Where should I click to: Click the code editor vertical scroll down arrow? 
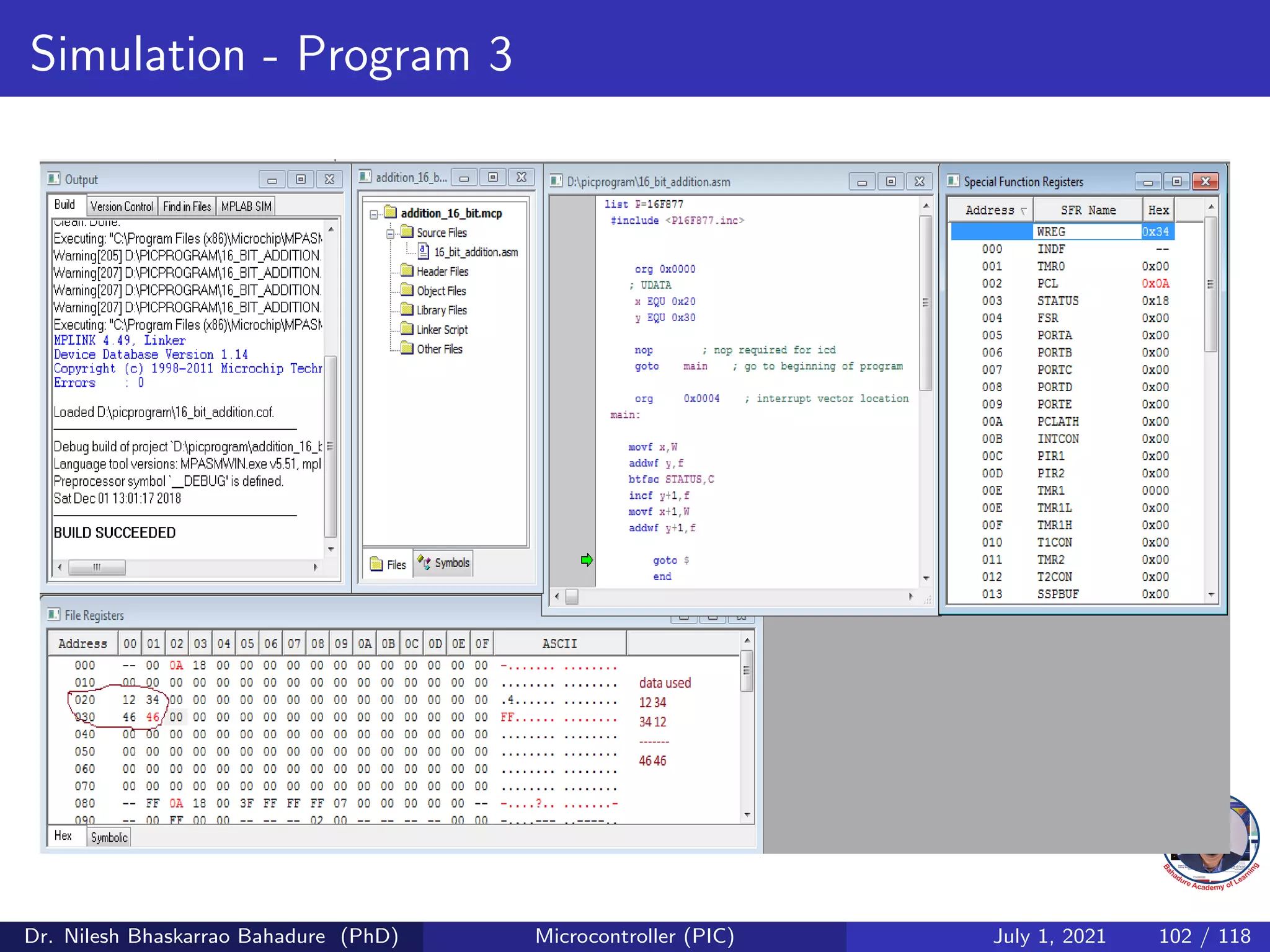pyautogui.click(x=926, y=578)
